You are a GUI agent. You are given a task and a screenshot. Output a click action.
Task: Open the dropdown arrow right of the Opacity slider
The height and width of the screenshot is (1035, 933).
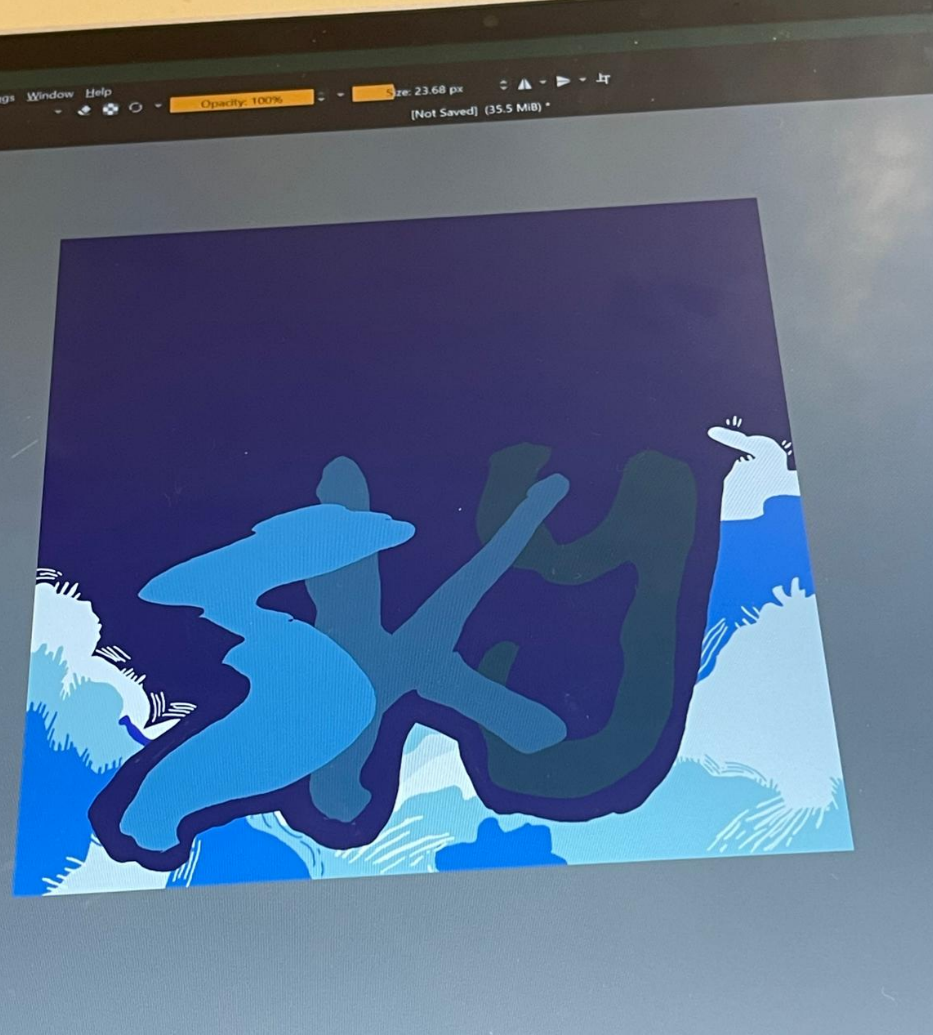(x=340, y=95)
